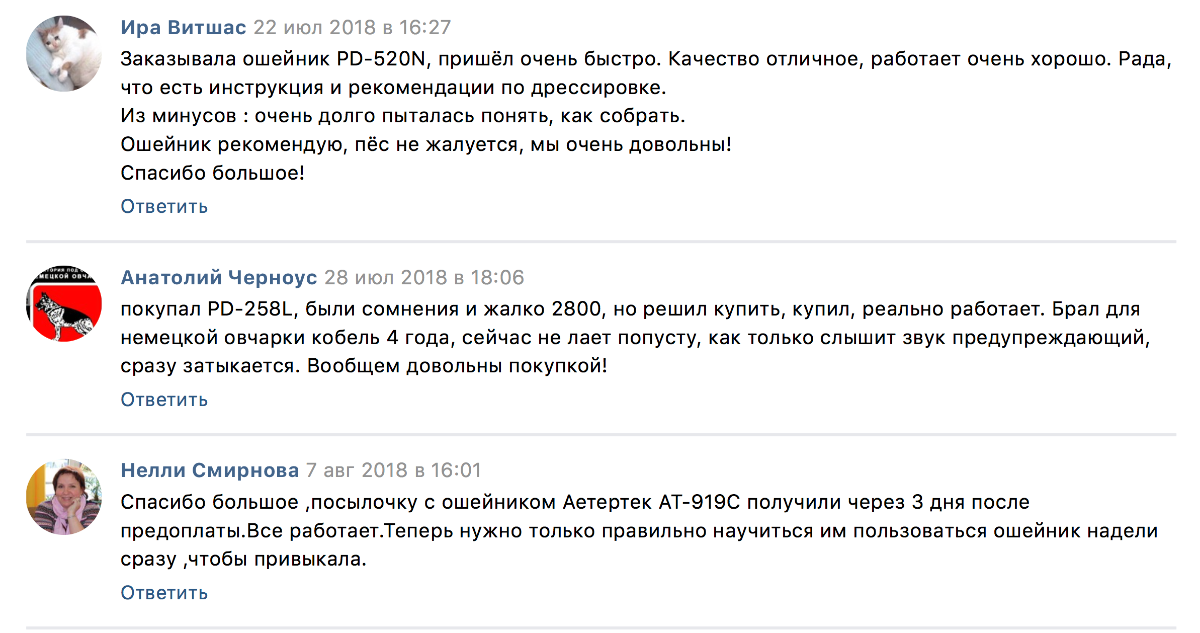Reply to Ира Витшас's comment with Ответить
1200x633 pixels.
[164, 206]
